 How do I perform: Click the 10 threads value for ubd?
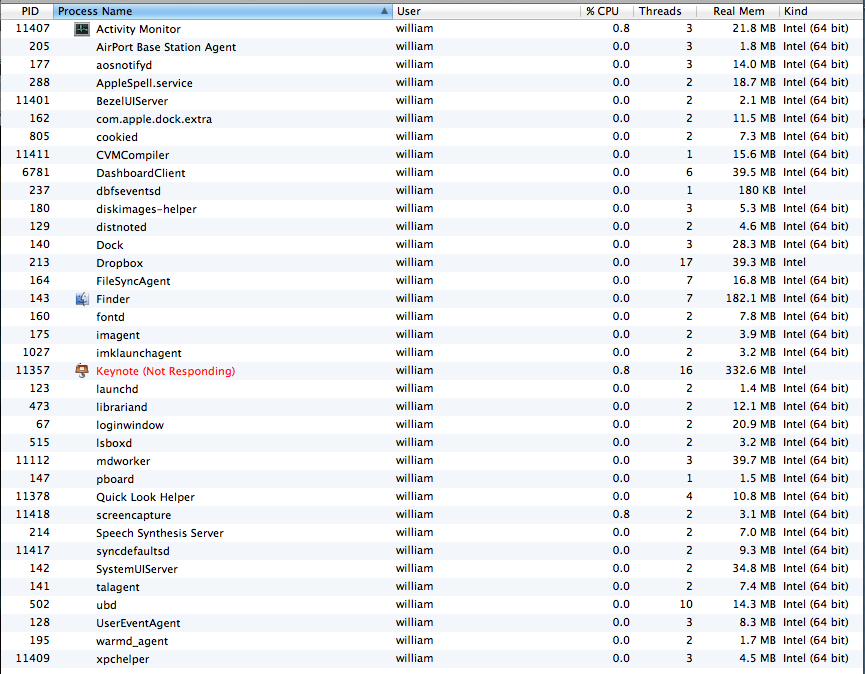click(x=686, y=605)
